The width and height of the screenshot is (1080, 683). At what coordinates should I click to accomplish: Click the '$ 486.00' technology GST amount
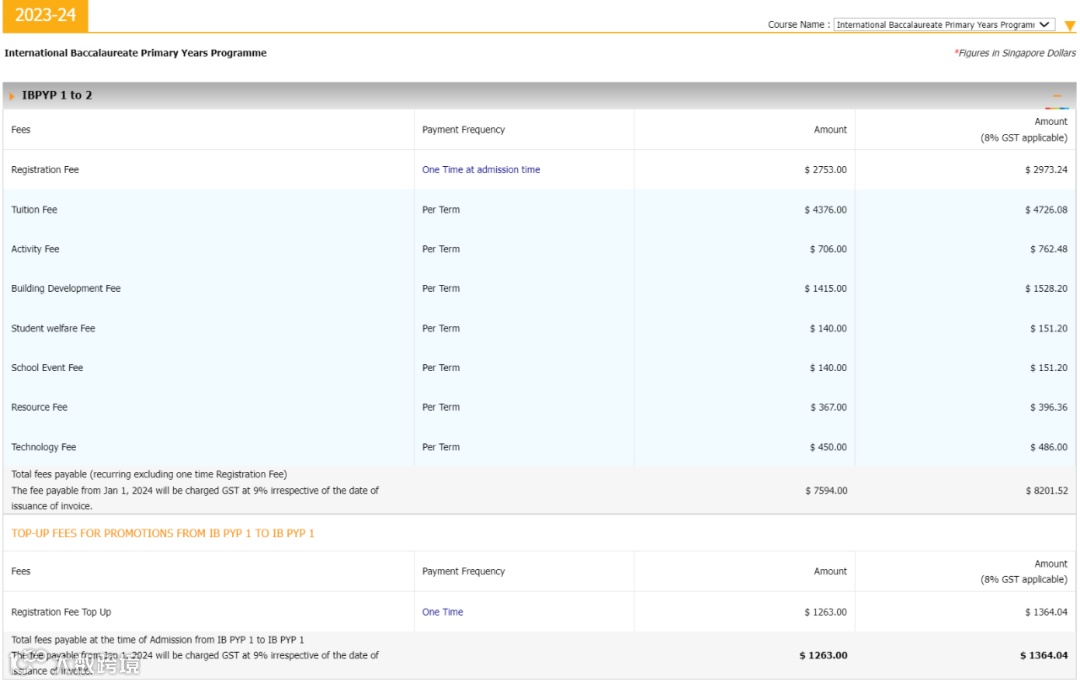1049,447
